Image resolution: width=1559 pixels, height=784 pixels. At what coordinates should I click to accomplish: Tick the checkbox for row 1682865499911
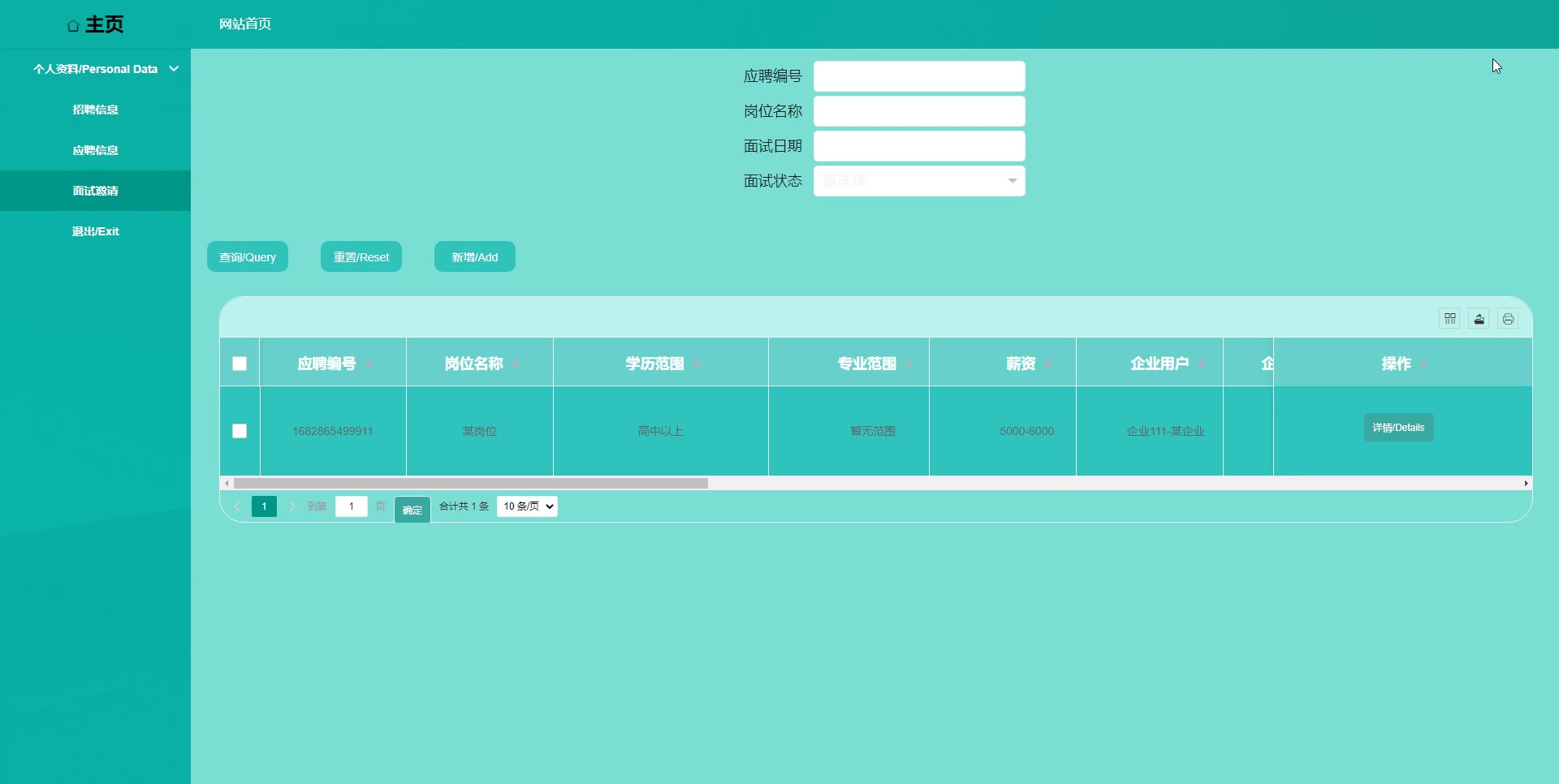[x=240, y=431]
